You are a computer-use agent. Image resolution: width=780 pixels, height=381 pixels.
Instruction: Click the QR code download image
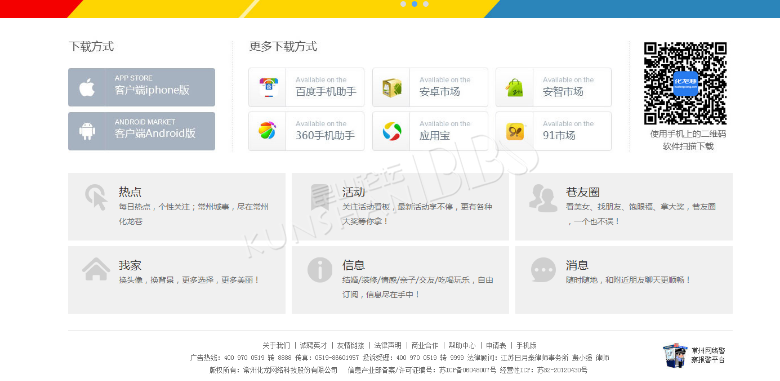click(x=685, y=83)
